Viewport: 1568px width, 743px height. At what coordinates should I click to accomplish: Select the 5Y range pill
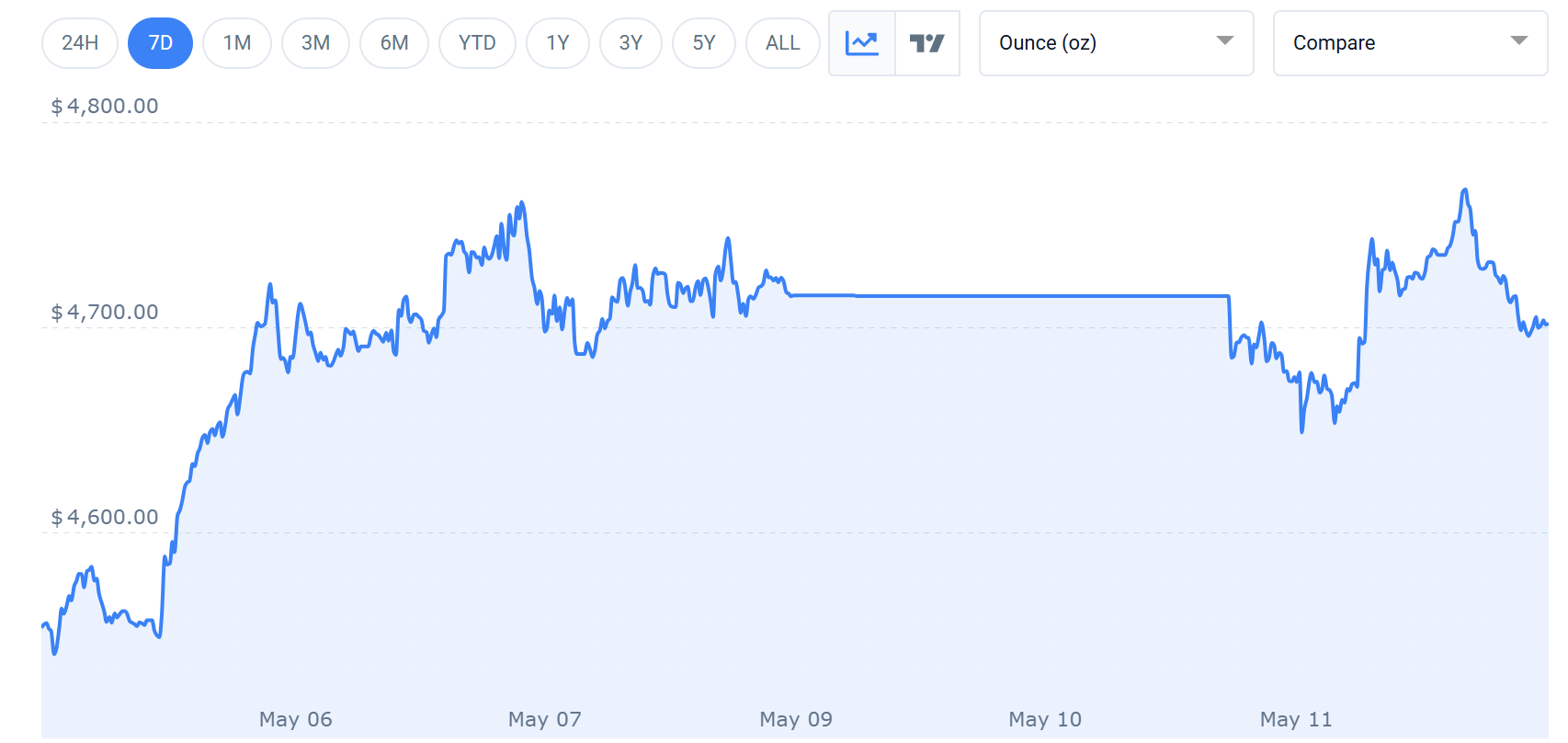[704, 43]
